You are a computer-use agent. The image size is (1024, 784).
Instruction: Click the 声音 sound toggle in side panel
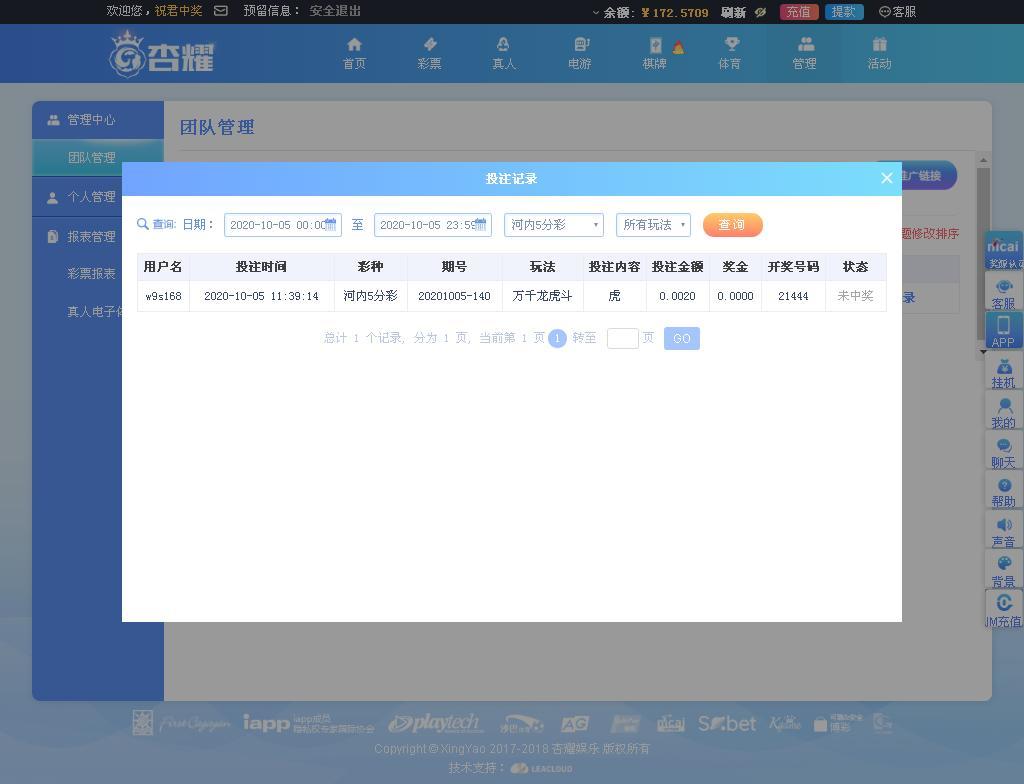click(1004, 532)
